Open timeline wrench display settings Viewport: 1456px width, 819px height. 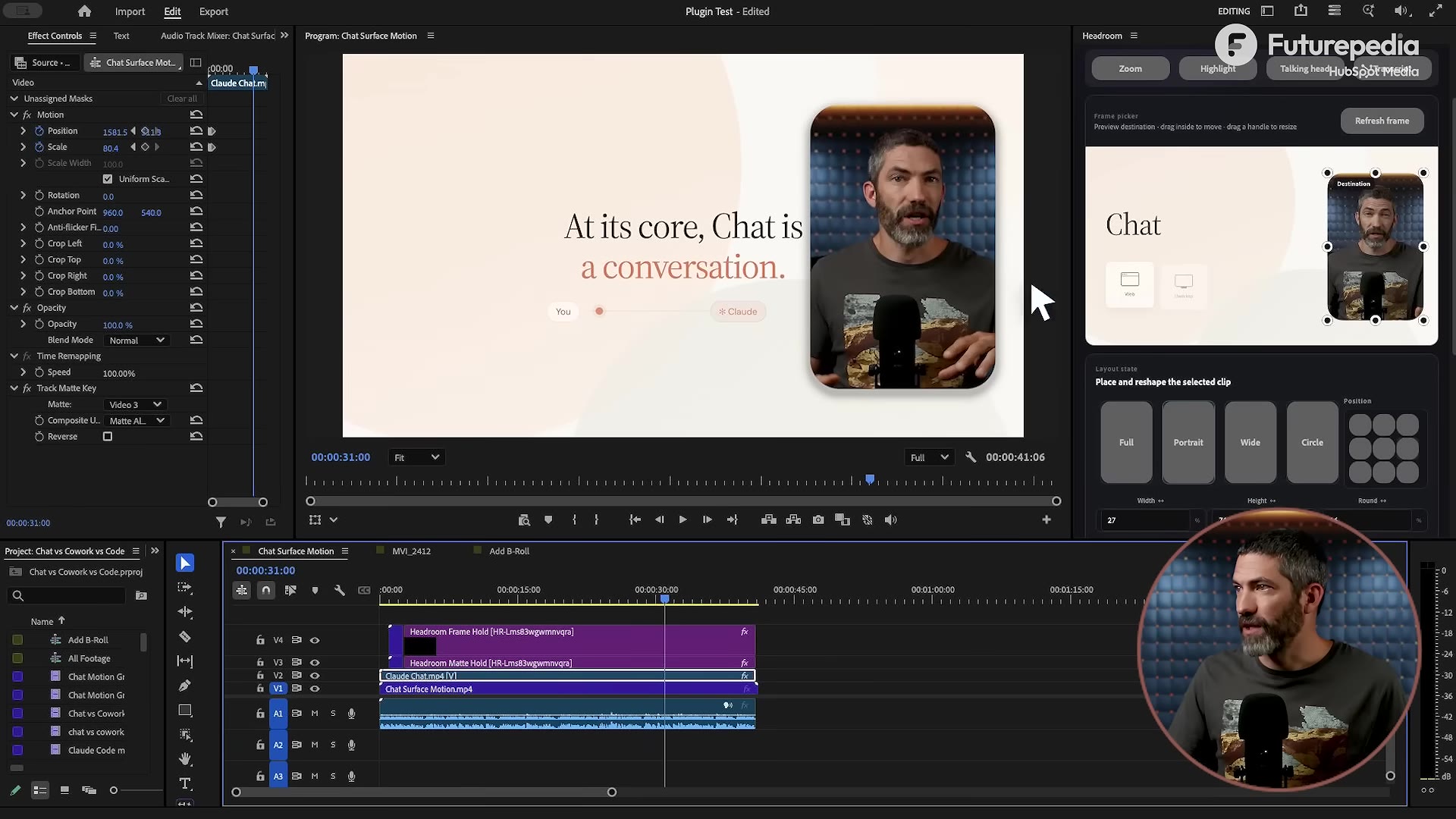pos(339,590)
